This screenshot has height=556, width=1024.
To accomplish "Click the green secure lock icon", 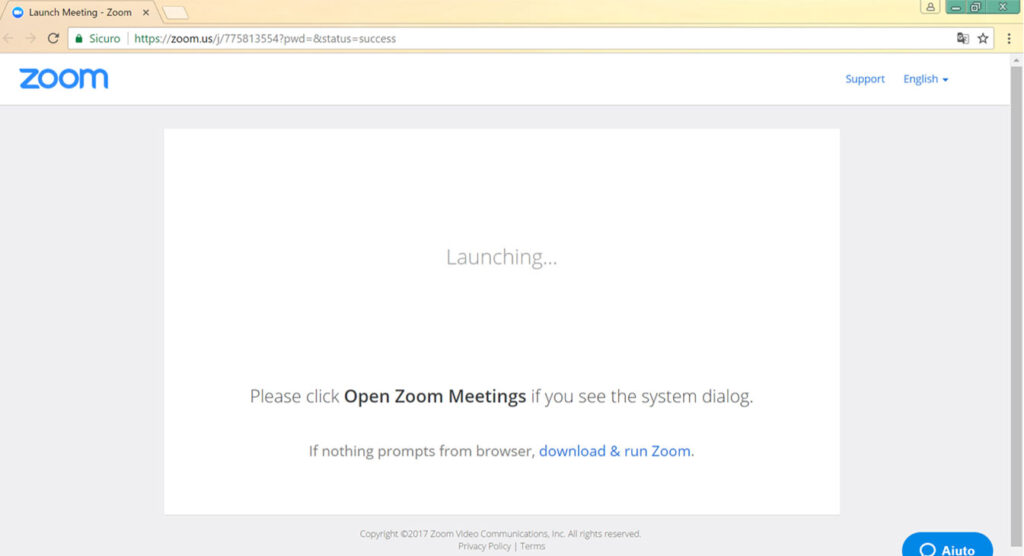I will 79,39.
